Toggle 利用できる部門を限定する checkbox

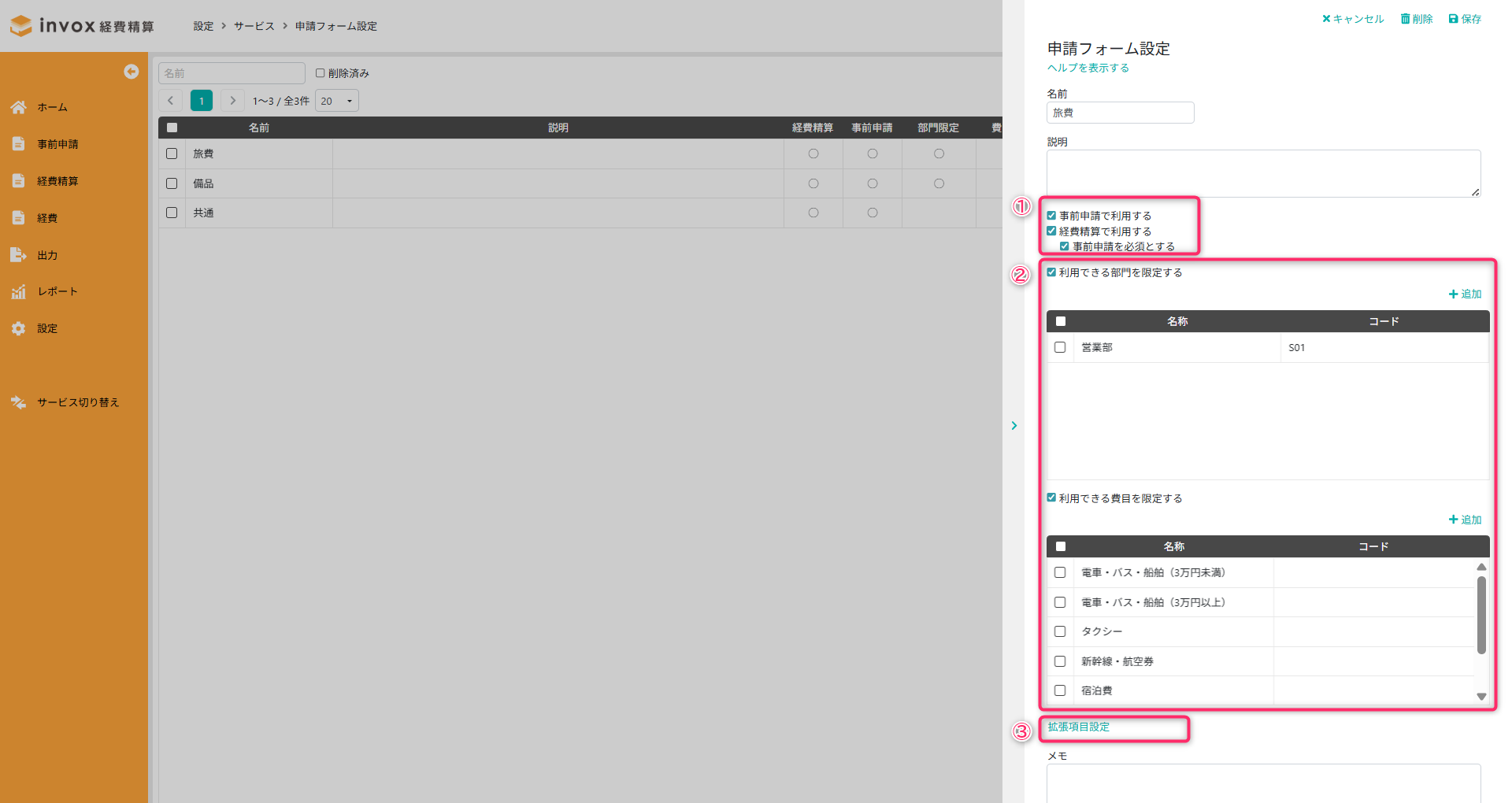click(1051, 272)
